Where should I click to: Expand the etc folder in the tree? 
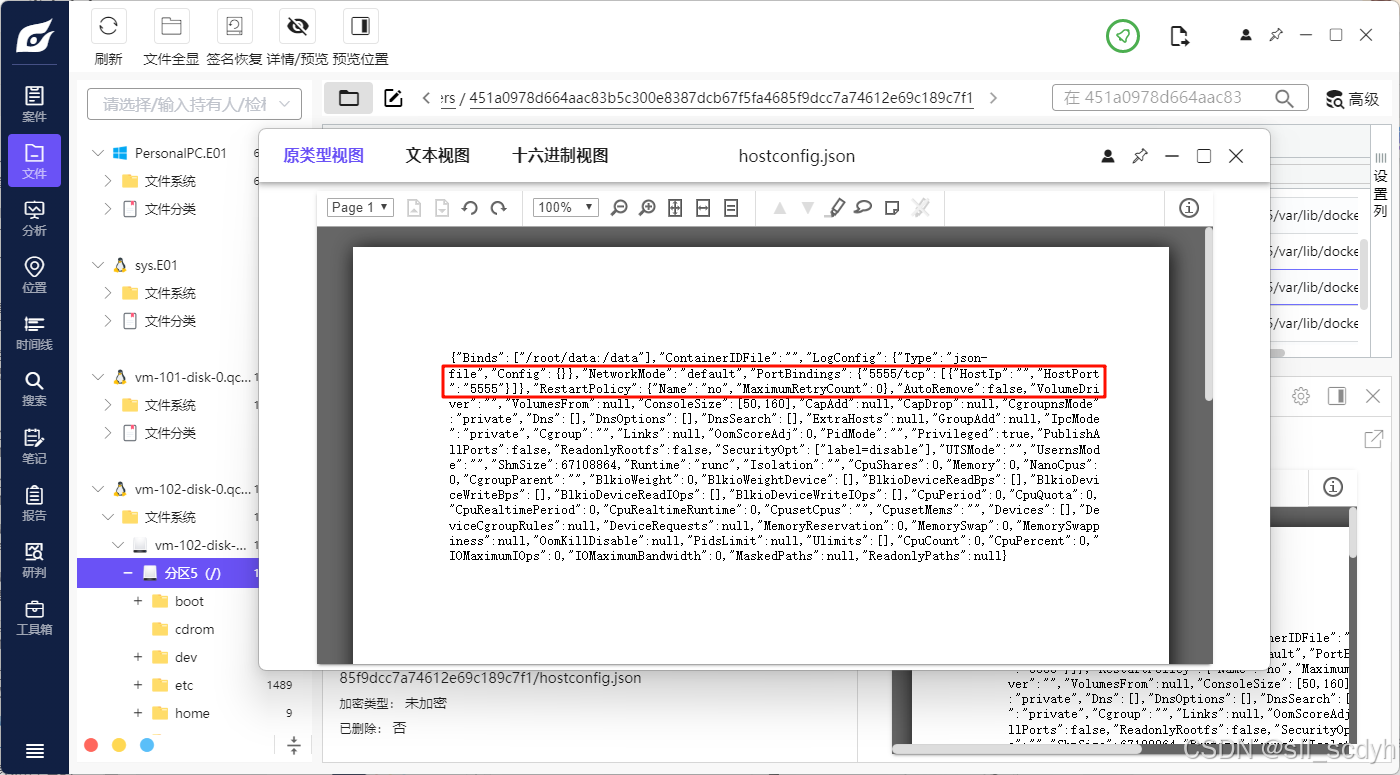point(137,685)
